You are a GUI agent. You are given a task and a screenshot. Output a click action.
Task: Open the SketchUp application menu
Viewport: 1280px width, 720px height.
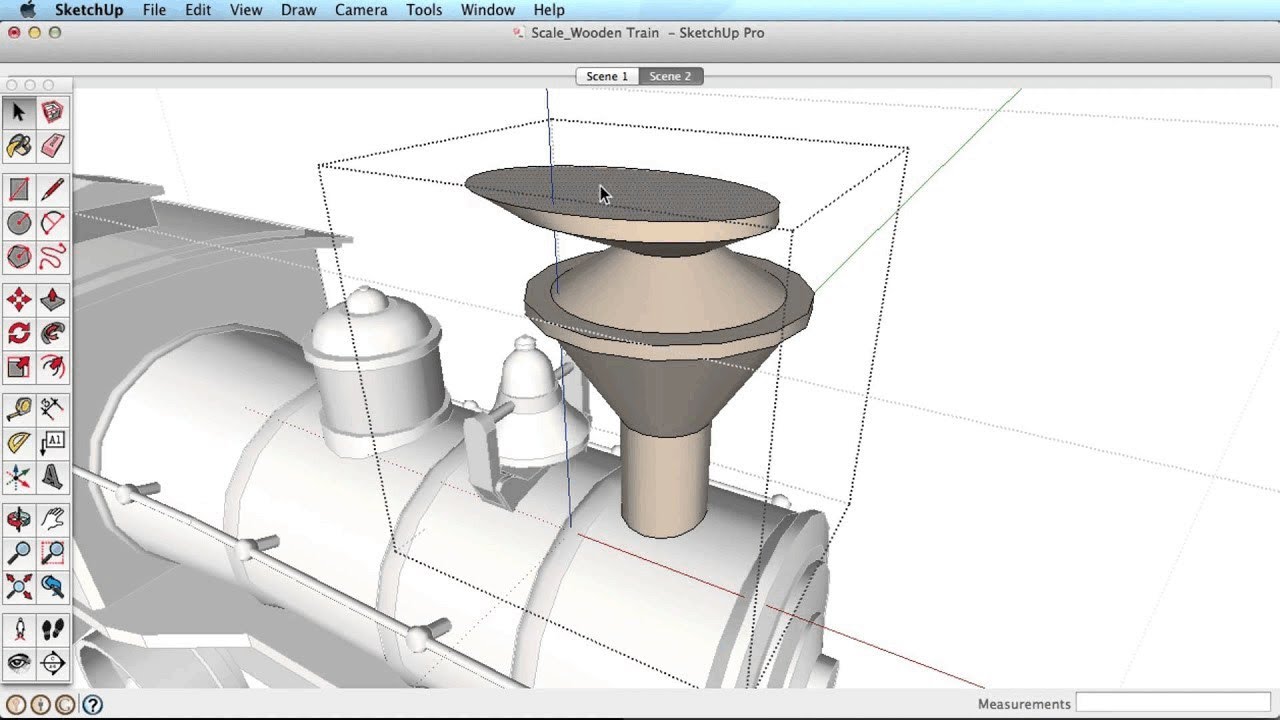pyautogui.click(x=89, y=10)
